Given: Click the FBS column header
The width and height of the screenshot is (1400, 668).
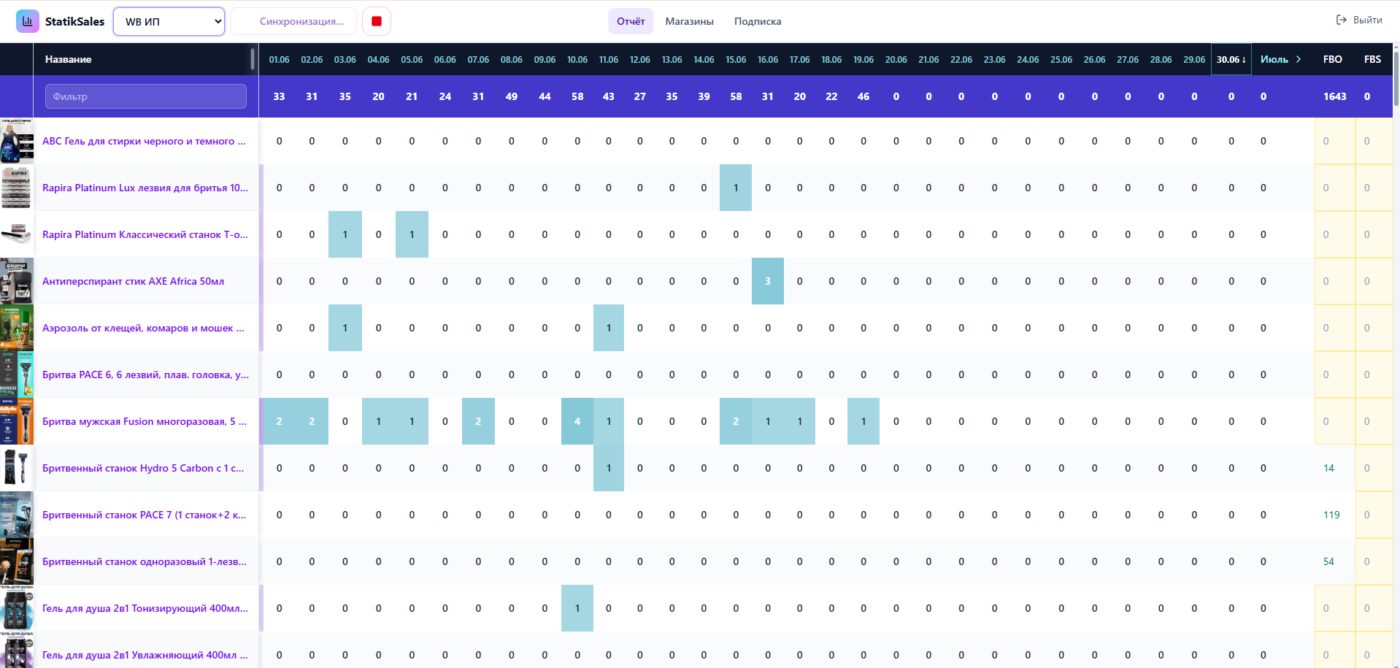Looking at the screenshot, I should 1372,59.
